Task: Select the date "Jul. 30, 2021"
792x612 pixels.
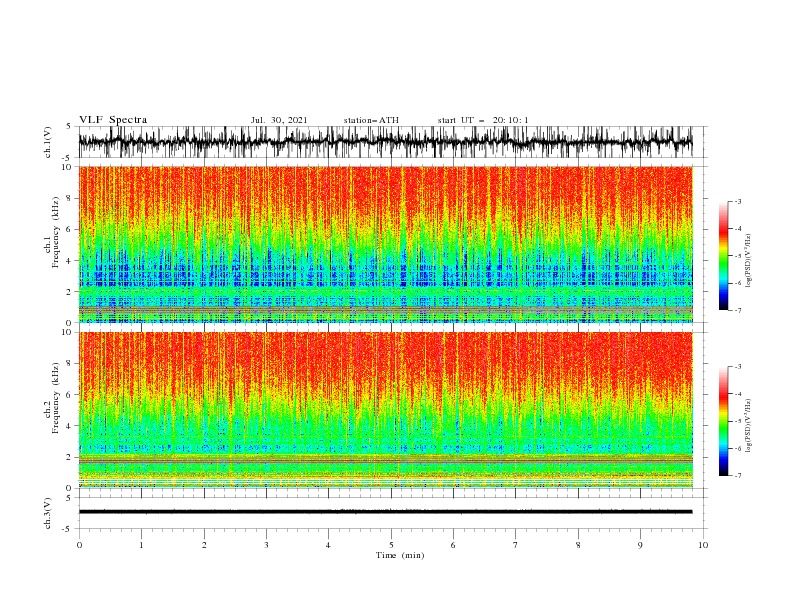Action: click(x=279, y=120)
